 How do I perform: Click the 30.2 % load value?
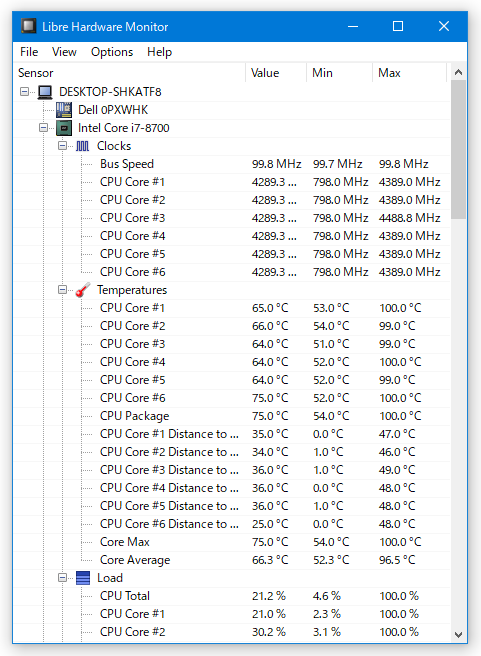click(269, 631)
